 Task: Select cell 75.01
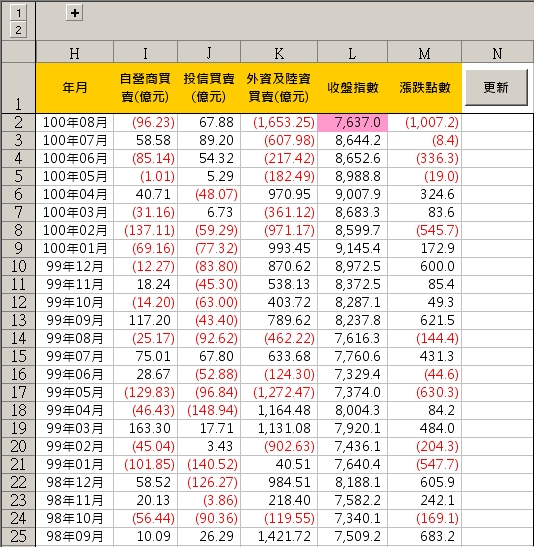pyautogui.click(x=145, y=357)
